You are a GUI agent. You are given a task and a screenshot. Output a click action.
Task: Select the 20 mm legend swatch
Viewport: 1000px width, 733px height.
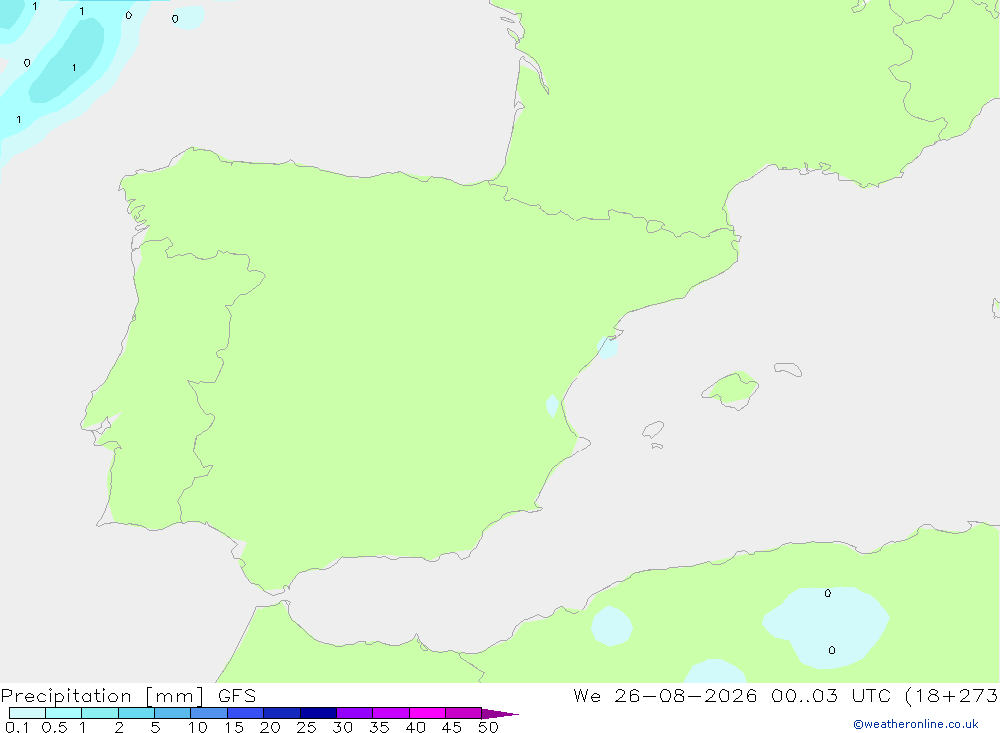(281, 713)
